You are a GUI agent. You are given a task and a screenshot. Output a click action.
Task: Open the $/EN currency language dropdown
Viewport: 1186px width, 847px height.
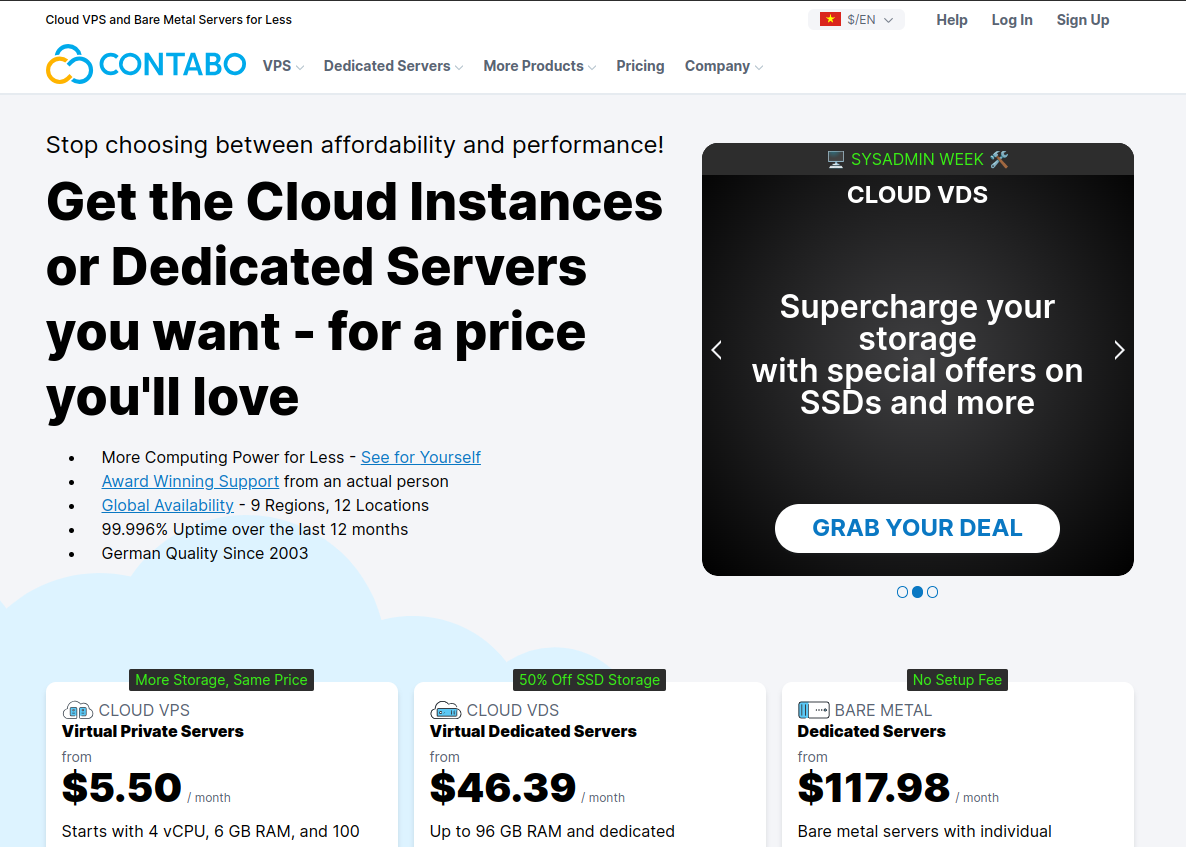(856, 20)
